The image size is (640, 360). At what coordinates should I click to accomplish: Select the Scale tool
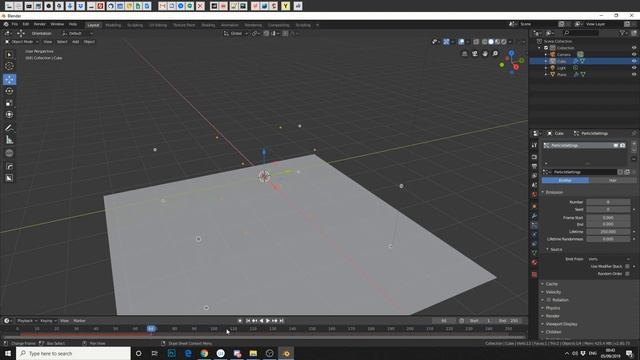9,103
